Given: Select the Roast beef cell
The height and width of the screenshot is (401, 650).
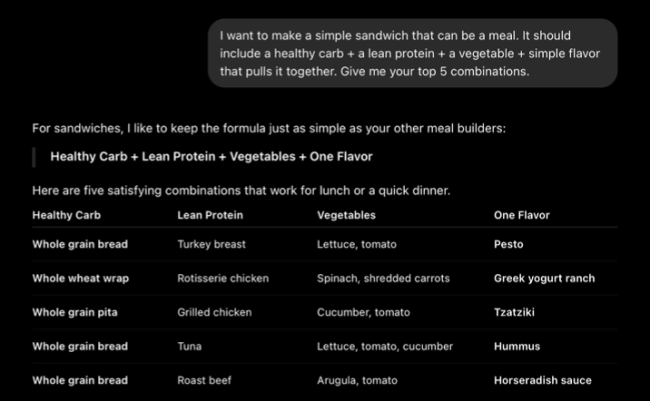Looking at the screenshot, I should pos(204,380).
